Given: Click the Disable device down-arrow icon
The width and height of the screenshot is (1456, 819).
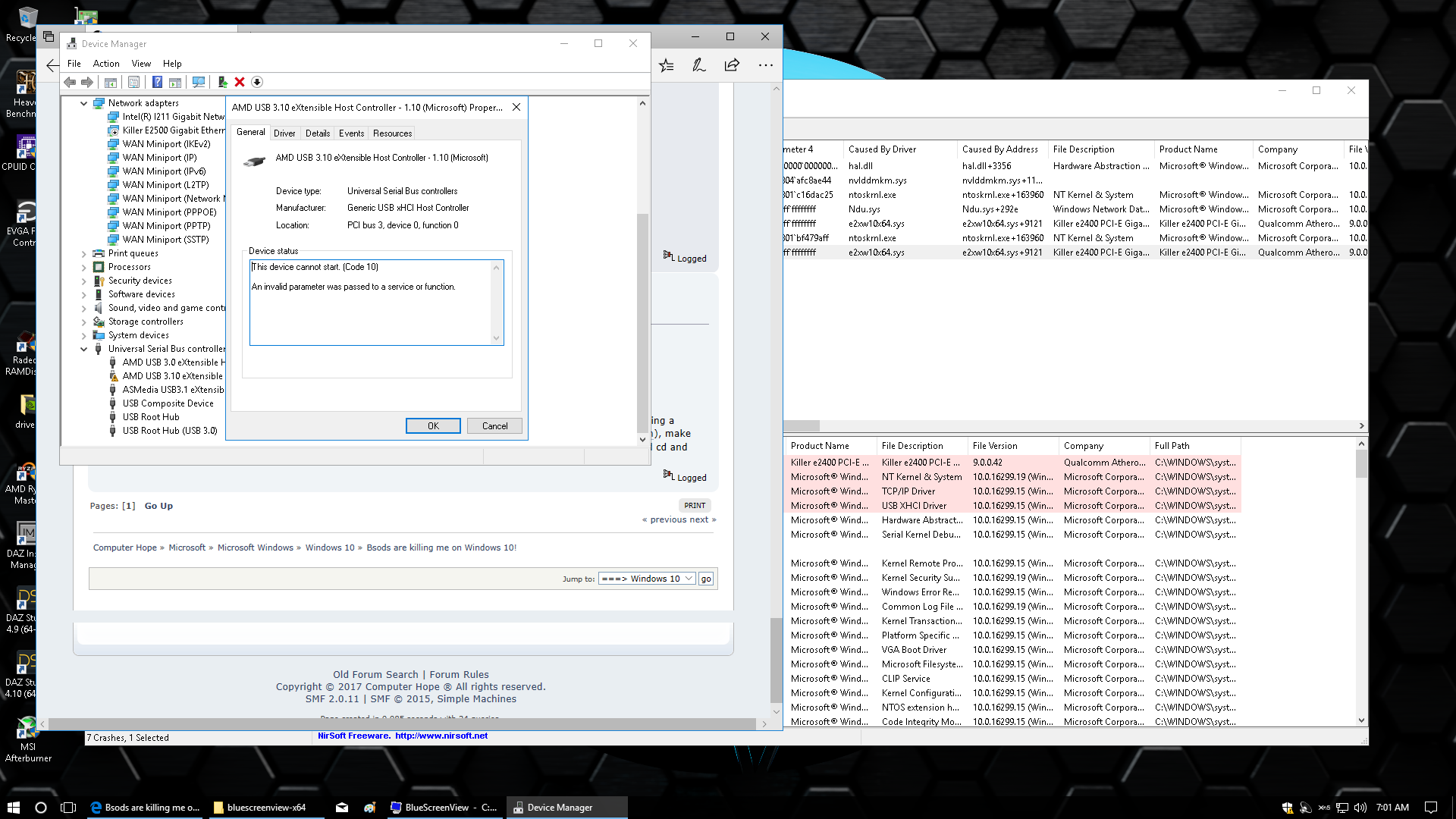Looking at the screenshot, I should click(257, 82).
